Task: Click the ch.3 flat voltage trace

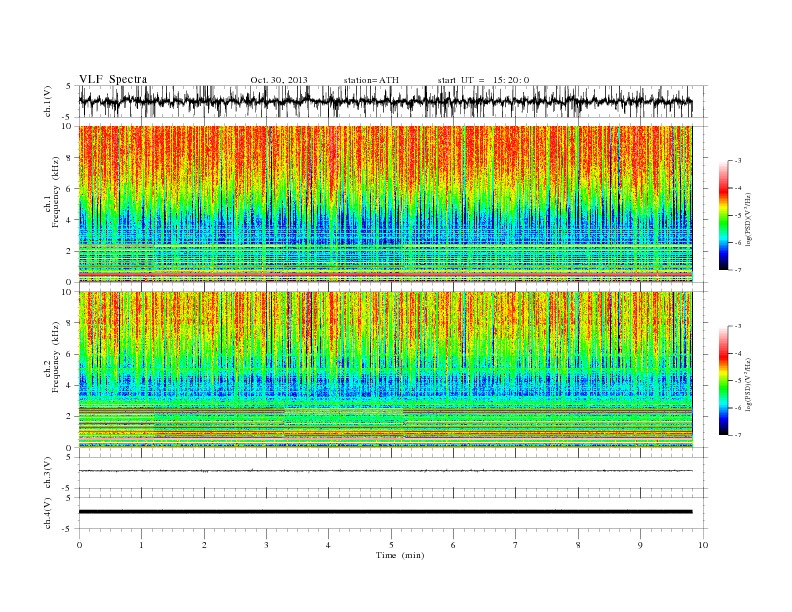Action: 385,471
